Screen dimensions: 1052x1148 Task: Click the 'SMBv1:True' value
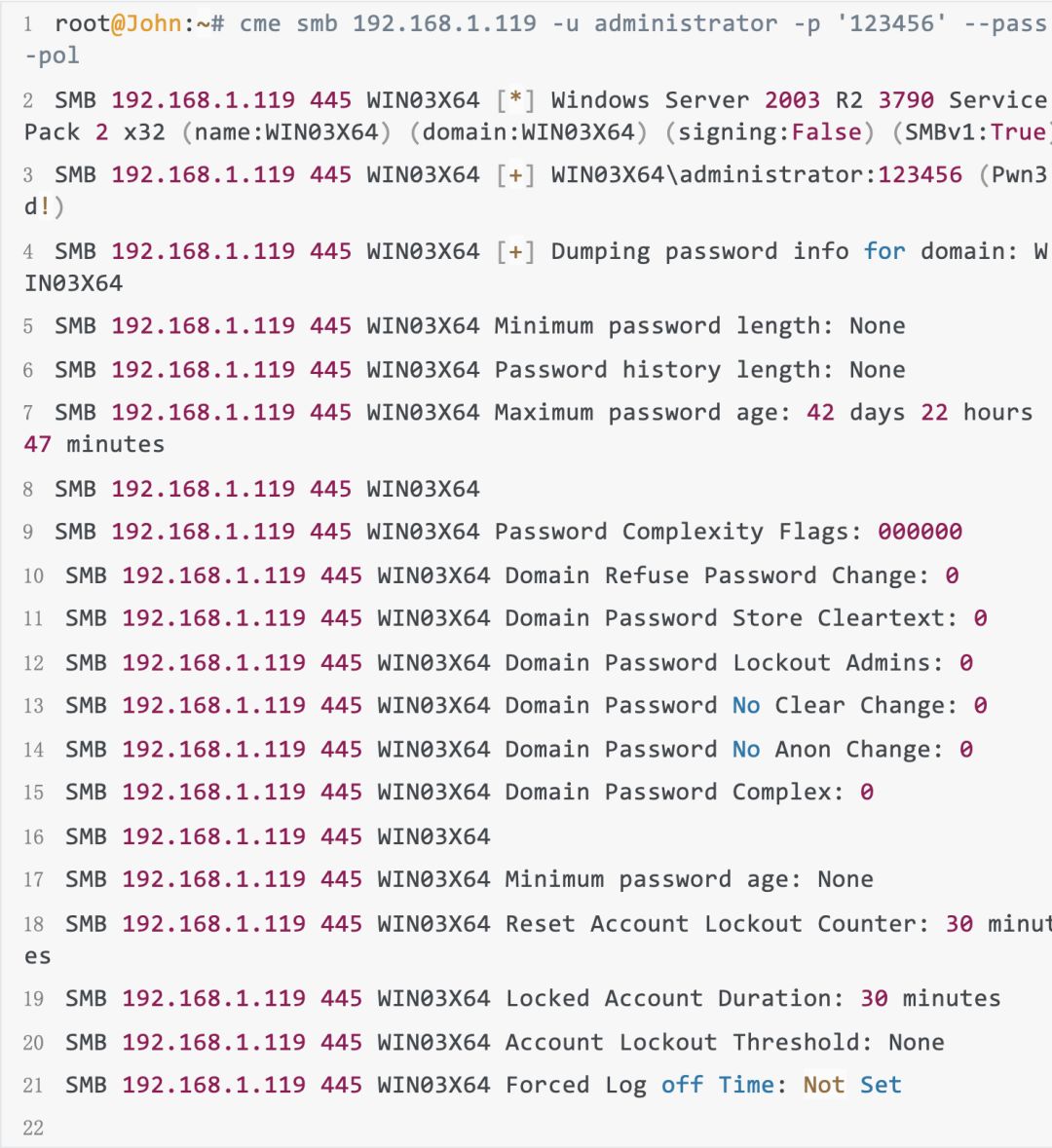coord(975,132)
